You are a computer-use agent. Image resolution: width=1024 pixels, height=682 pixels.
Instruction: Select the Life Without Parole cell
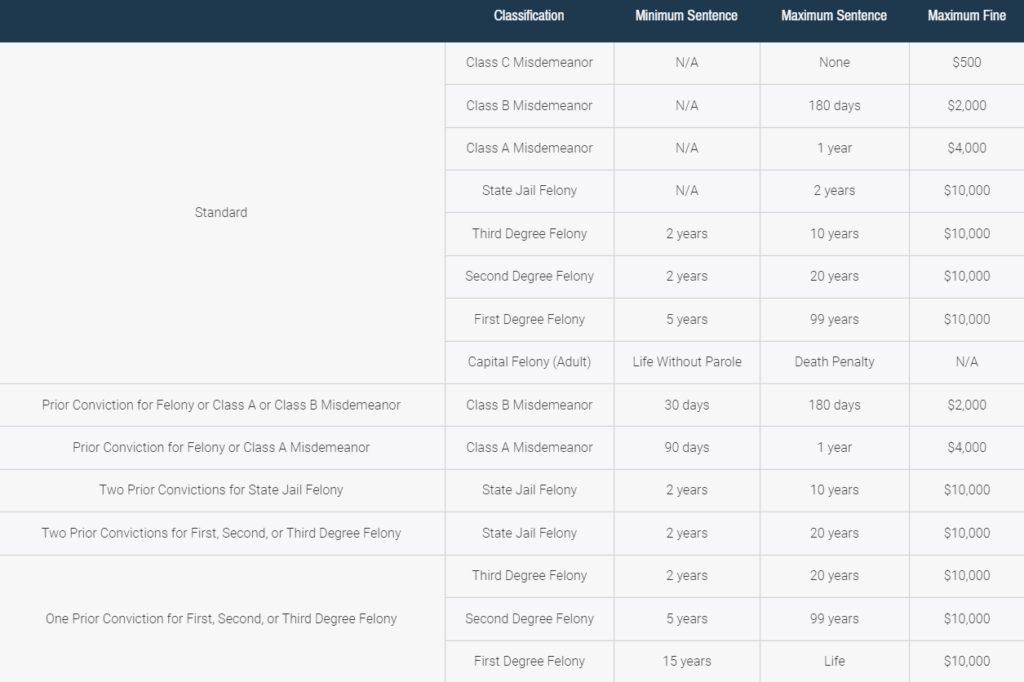point(686,362)
